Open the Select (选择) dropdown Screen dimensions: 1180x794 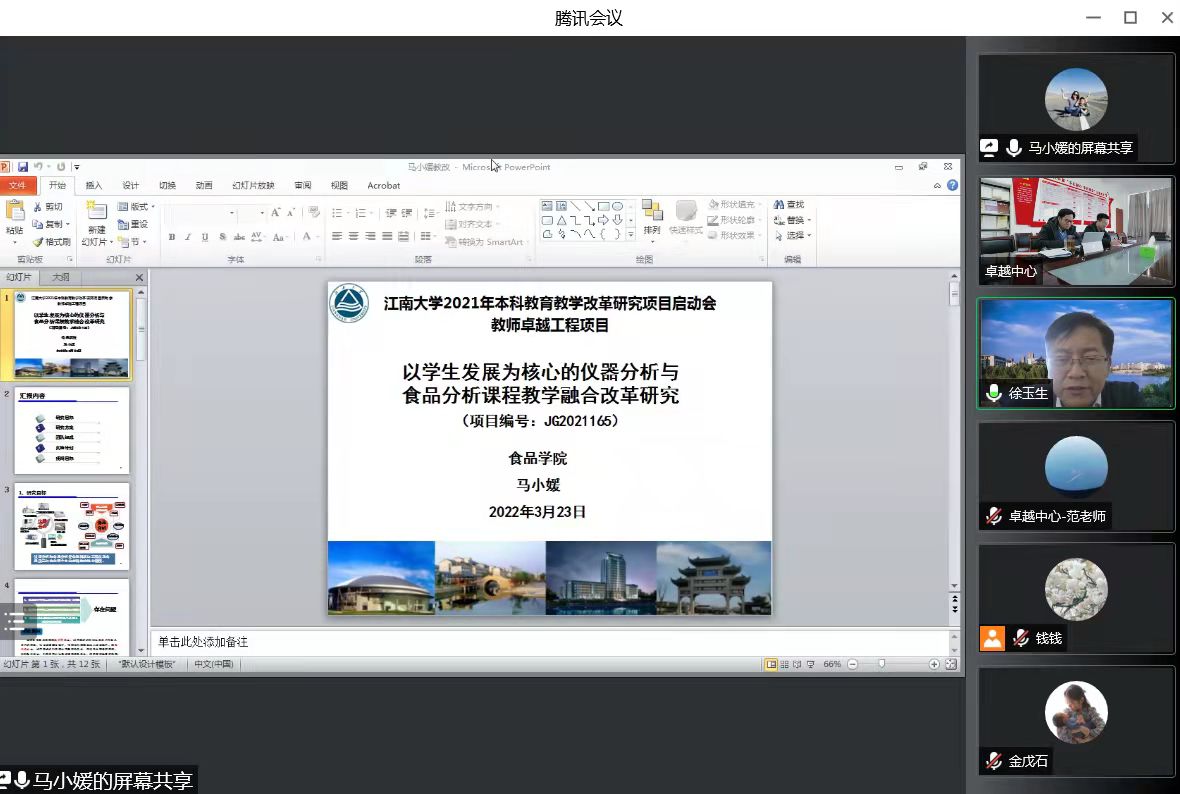click(796, 236)
